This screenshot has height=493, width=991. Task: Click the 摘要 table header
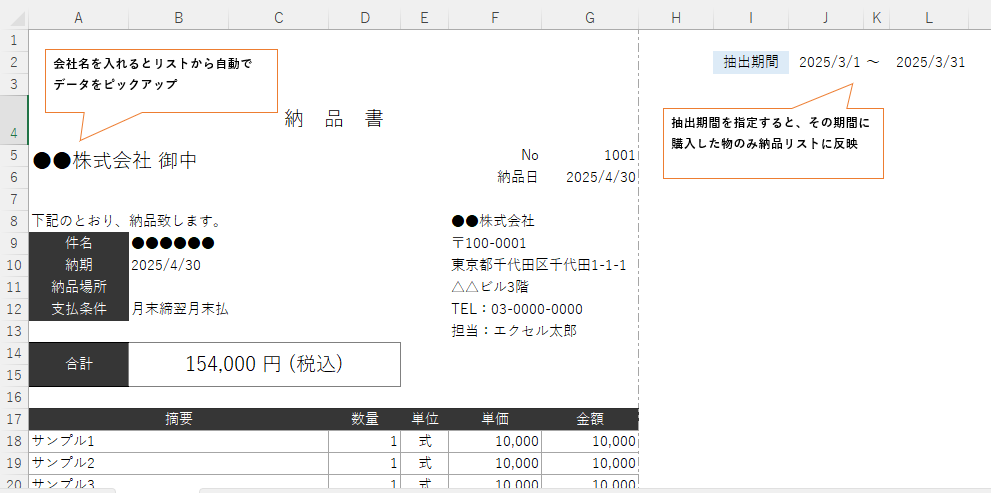(179, 418)
